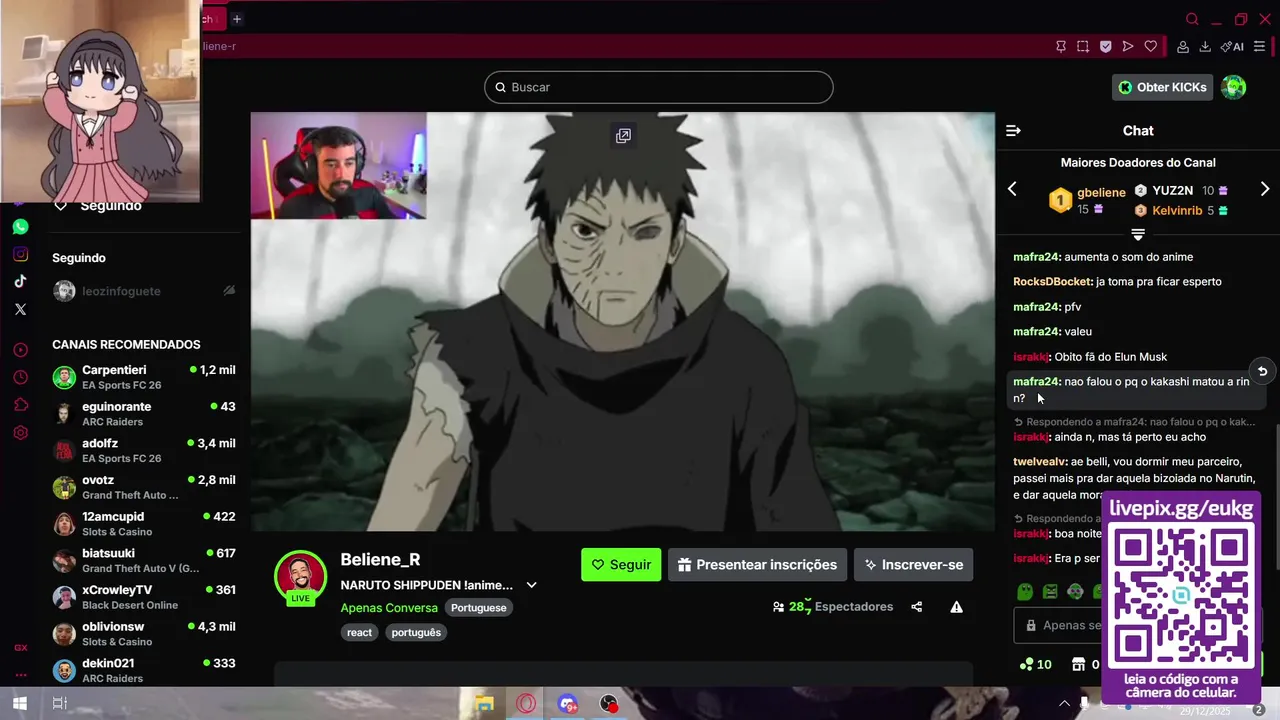Open browser history clock icon
Screen dimensions: 1280x720
[x=20, y=377]
